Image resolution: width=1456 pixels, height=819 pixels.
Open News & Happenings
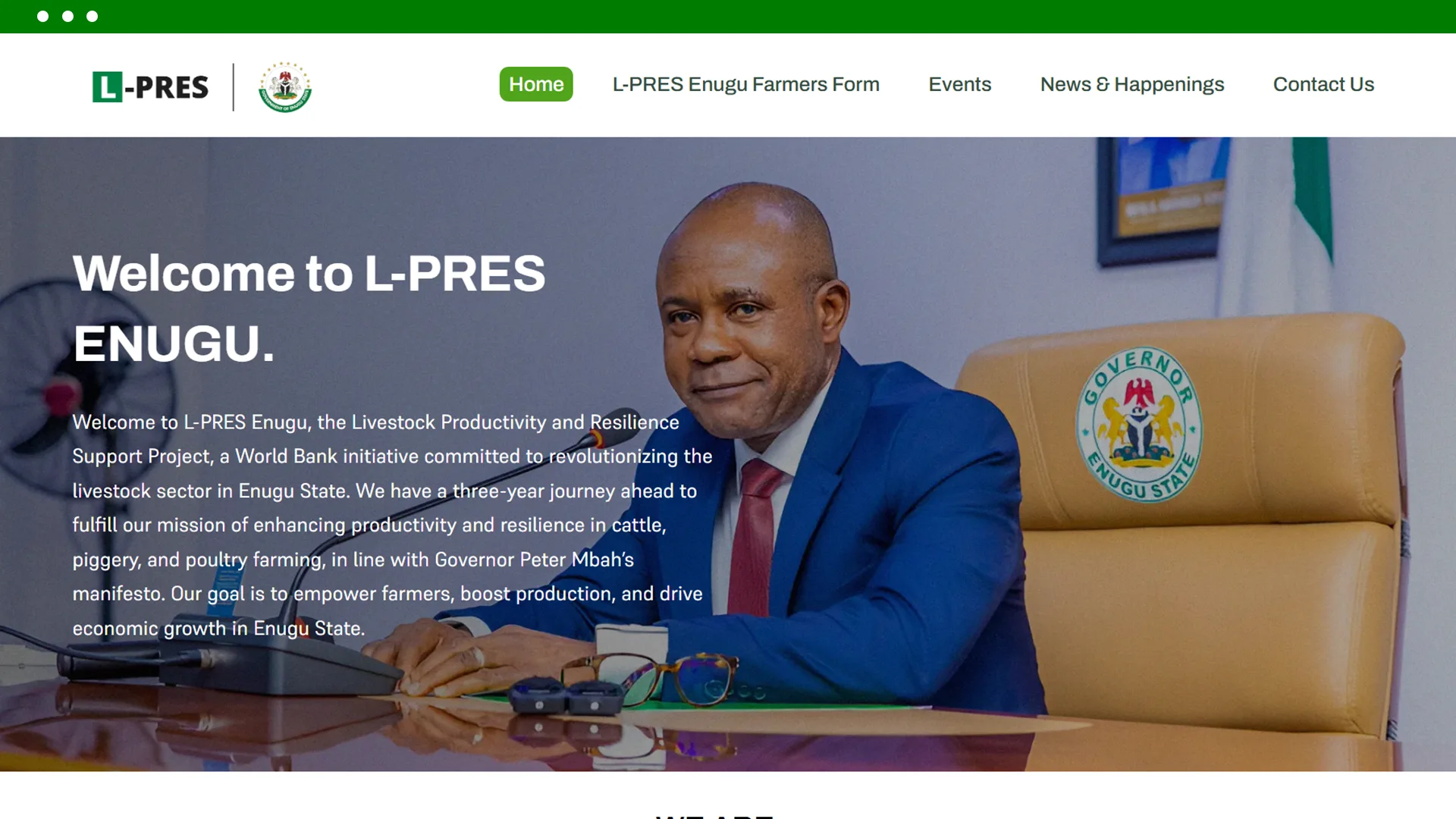[1132, 84]
